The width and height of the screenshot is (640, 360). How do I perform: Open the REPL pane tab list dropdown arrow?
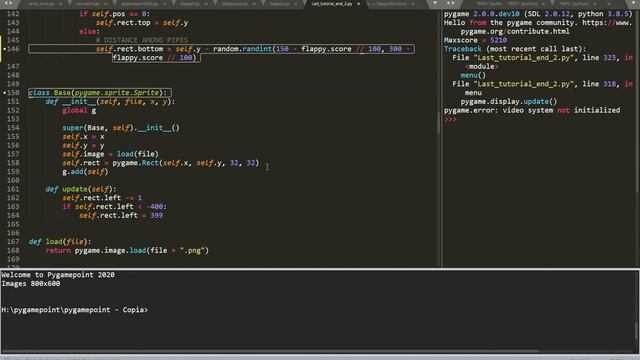pos(633,3)
